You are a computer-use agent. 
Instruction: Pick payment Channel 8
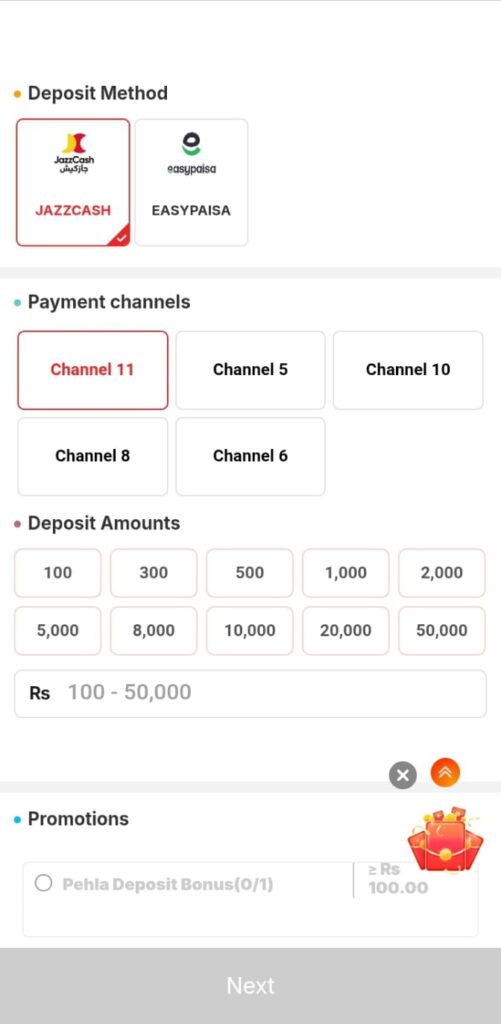coord(93,456)
